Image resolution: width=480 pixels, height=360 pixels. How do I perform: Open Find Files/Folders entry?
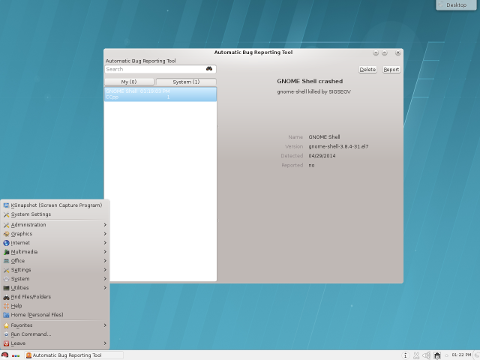(x=56, y=297)
